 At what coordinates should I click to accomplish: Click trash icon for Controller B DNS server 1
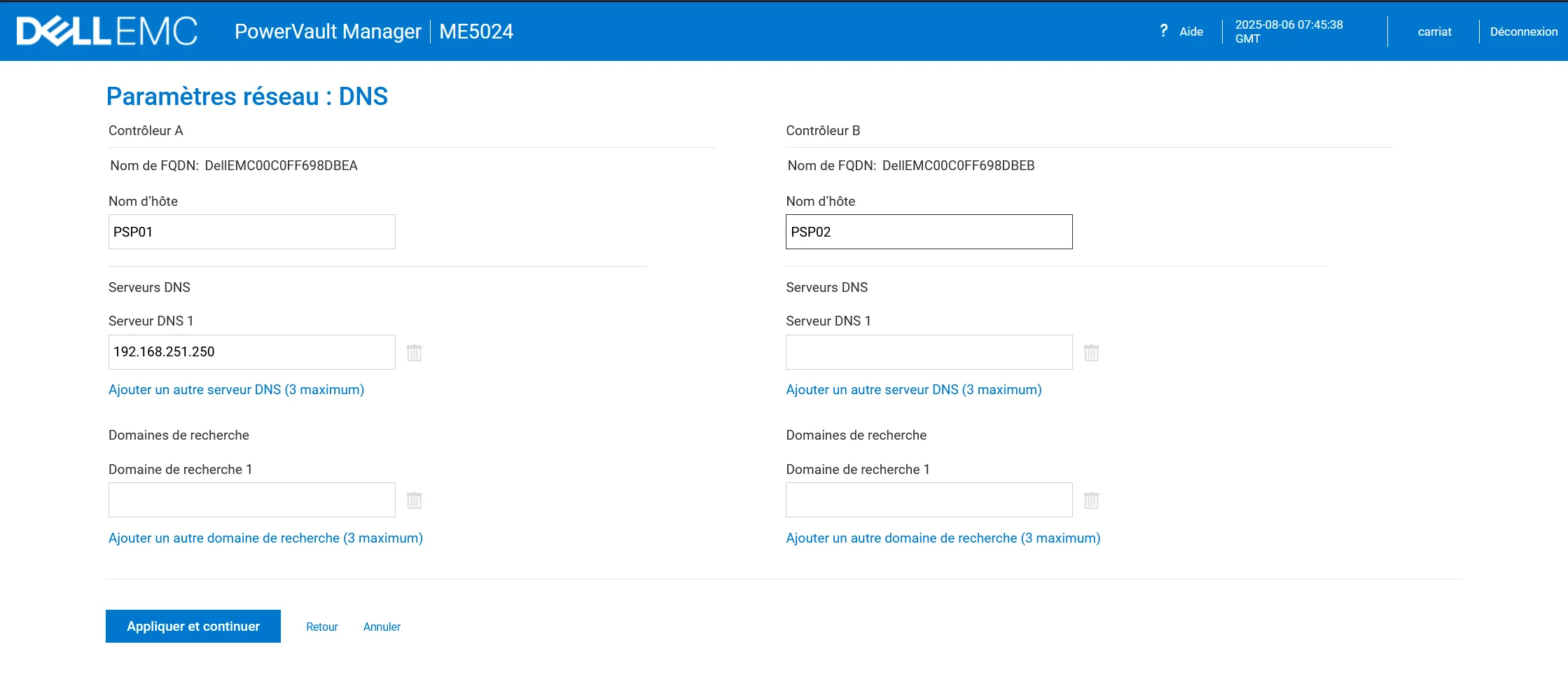(x=1091, y=352)
